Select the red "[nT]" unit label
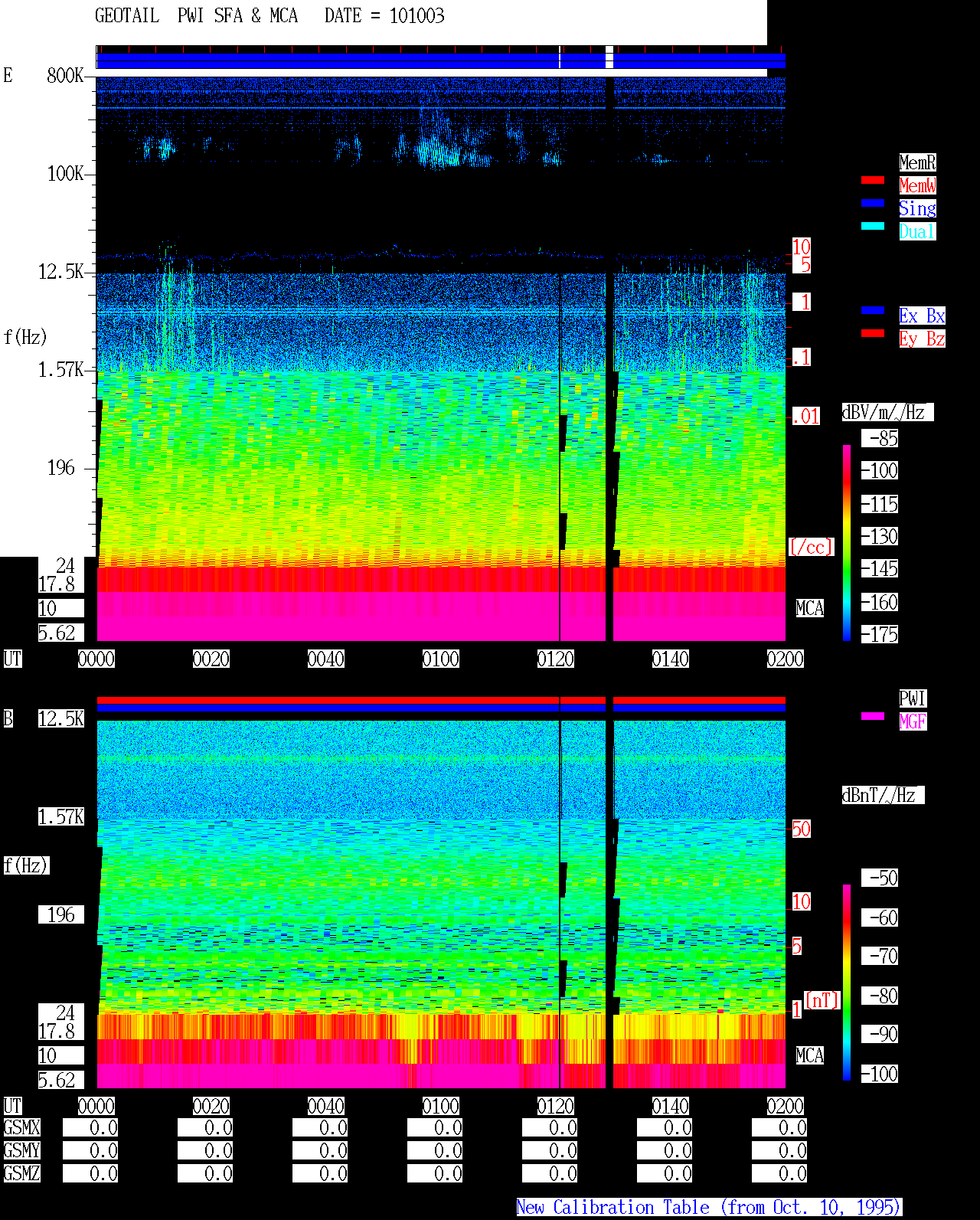The image size is (980, 1220). coord(822,1000)
